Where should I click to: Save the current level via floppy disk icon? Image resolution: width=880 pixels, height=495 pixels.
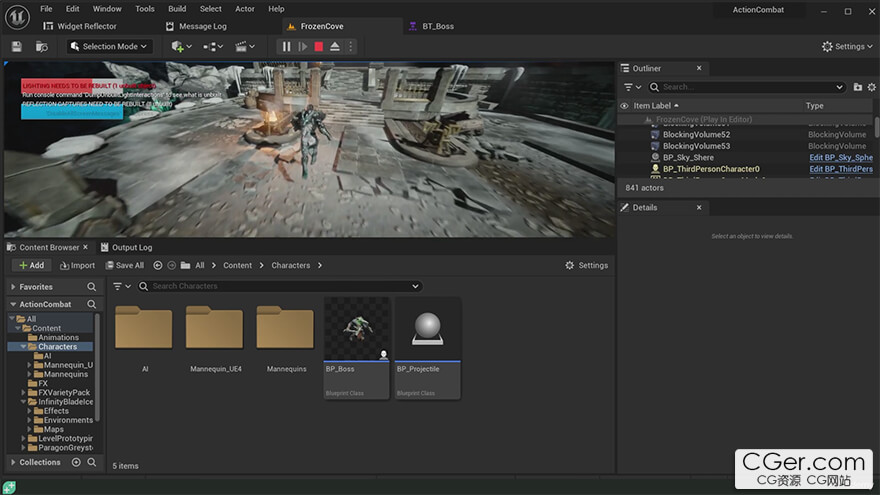(x=17, y=46)
